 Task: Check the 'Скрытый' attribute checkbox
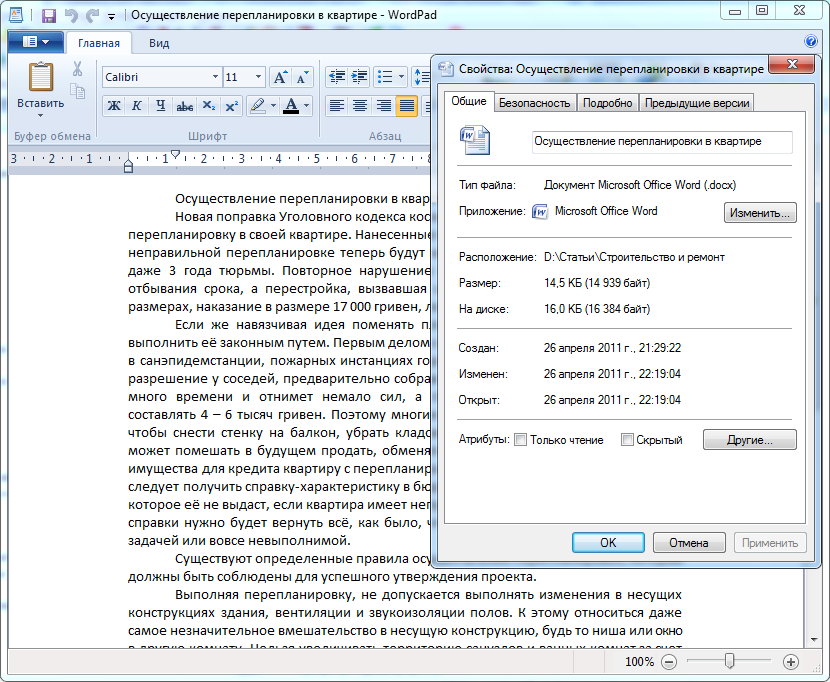click(x=627, y=440)
